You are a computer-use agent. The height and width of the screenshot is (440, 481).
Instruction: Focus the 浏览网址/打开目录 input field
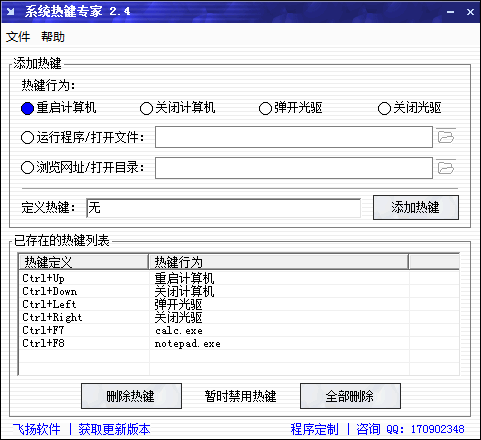coord(294,168)
